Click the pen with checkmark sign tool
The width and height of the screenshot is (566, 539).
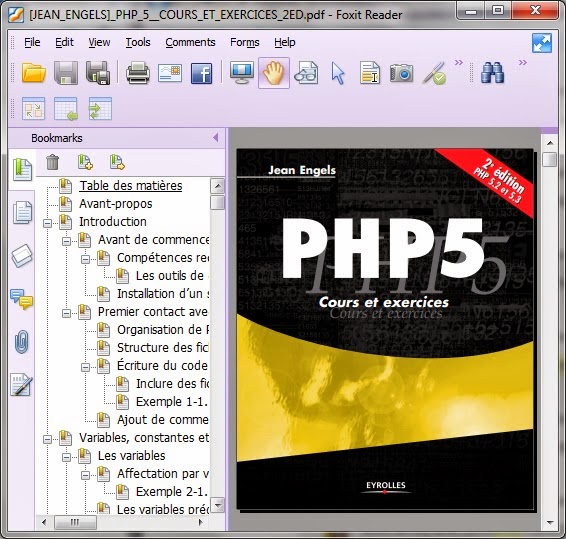(434, 74)
